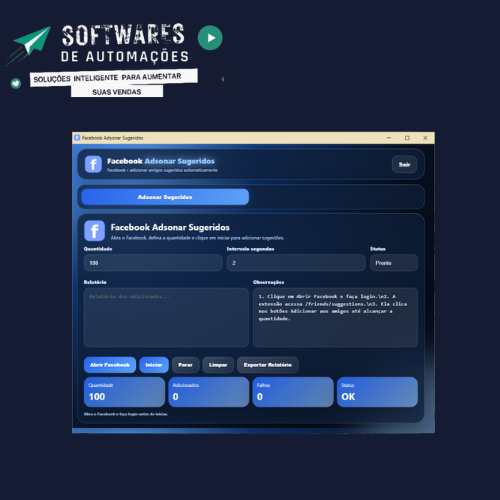The height and width of the screenshot is (500, 500).
Task: Click the hint text Abra o Facebook e faça login
Action: [x=126, y=414]
